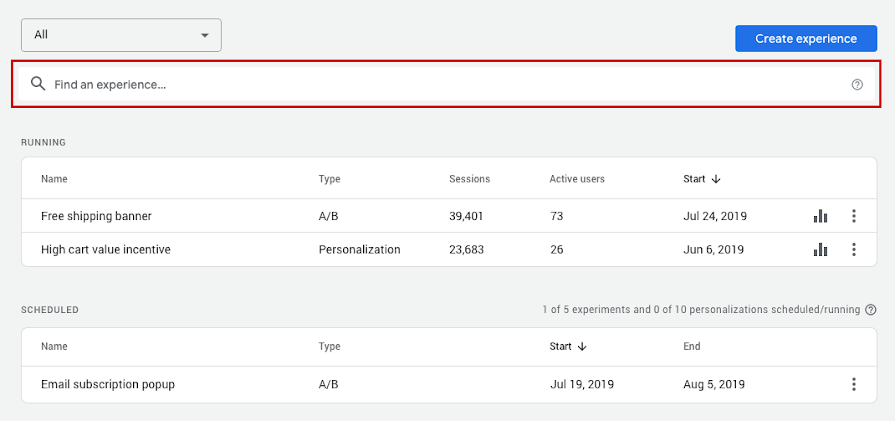Open more options for Email subscription popup
The width and height of the screenshot is (895, 421).
tap(853, 384)
